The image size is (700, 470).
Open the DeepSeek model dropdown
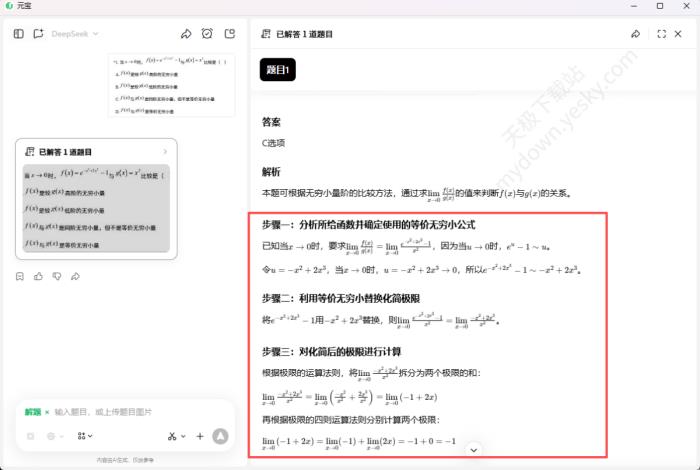(x=75, y=34)
